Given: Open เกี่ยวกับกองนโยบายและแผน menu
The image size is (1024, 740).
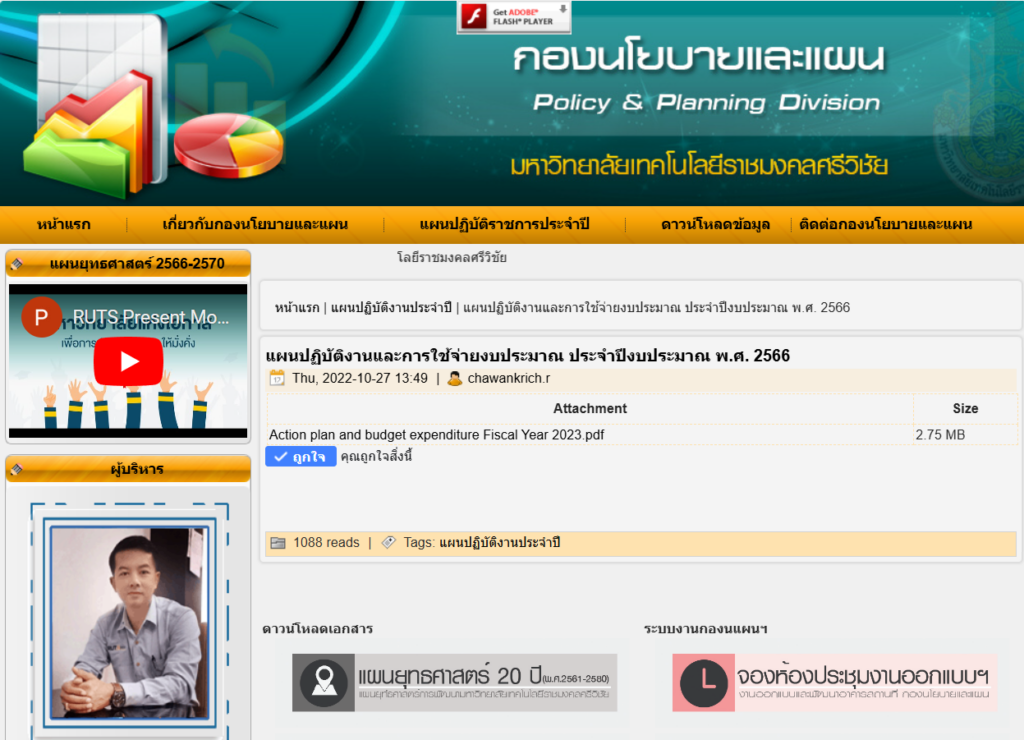Looking at the screenshot, I should coord(255,224).
